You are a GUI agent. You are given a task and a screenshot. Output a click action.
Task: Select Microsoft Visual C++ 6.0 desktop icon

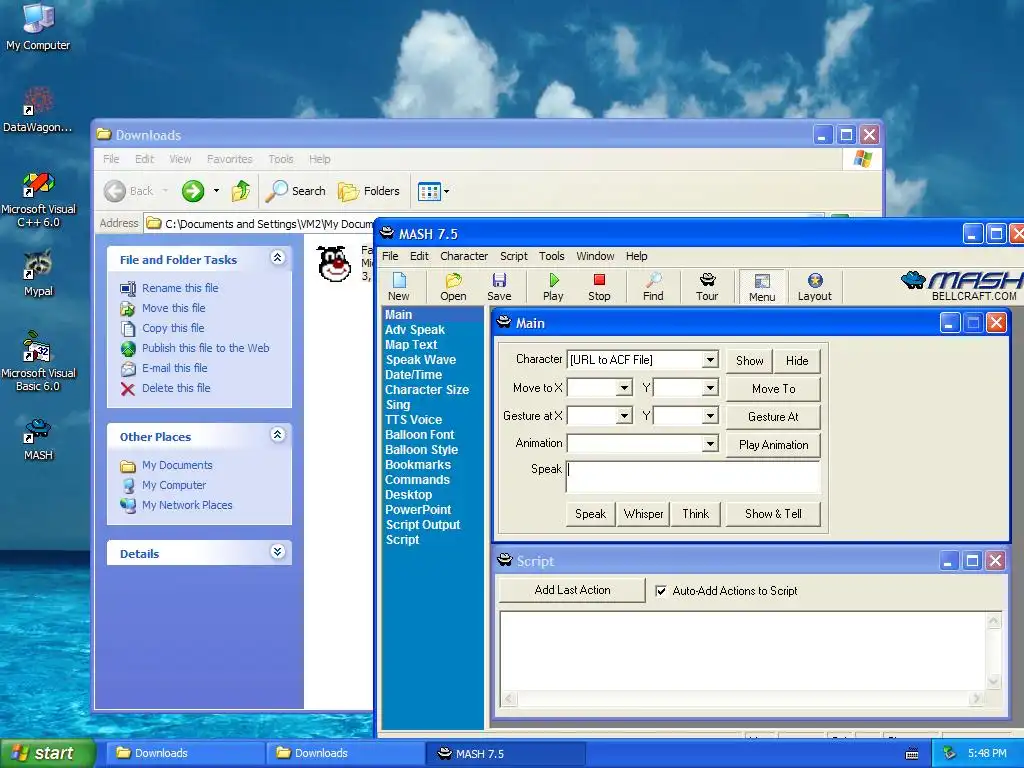pos(38,200)
